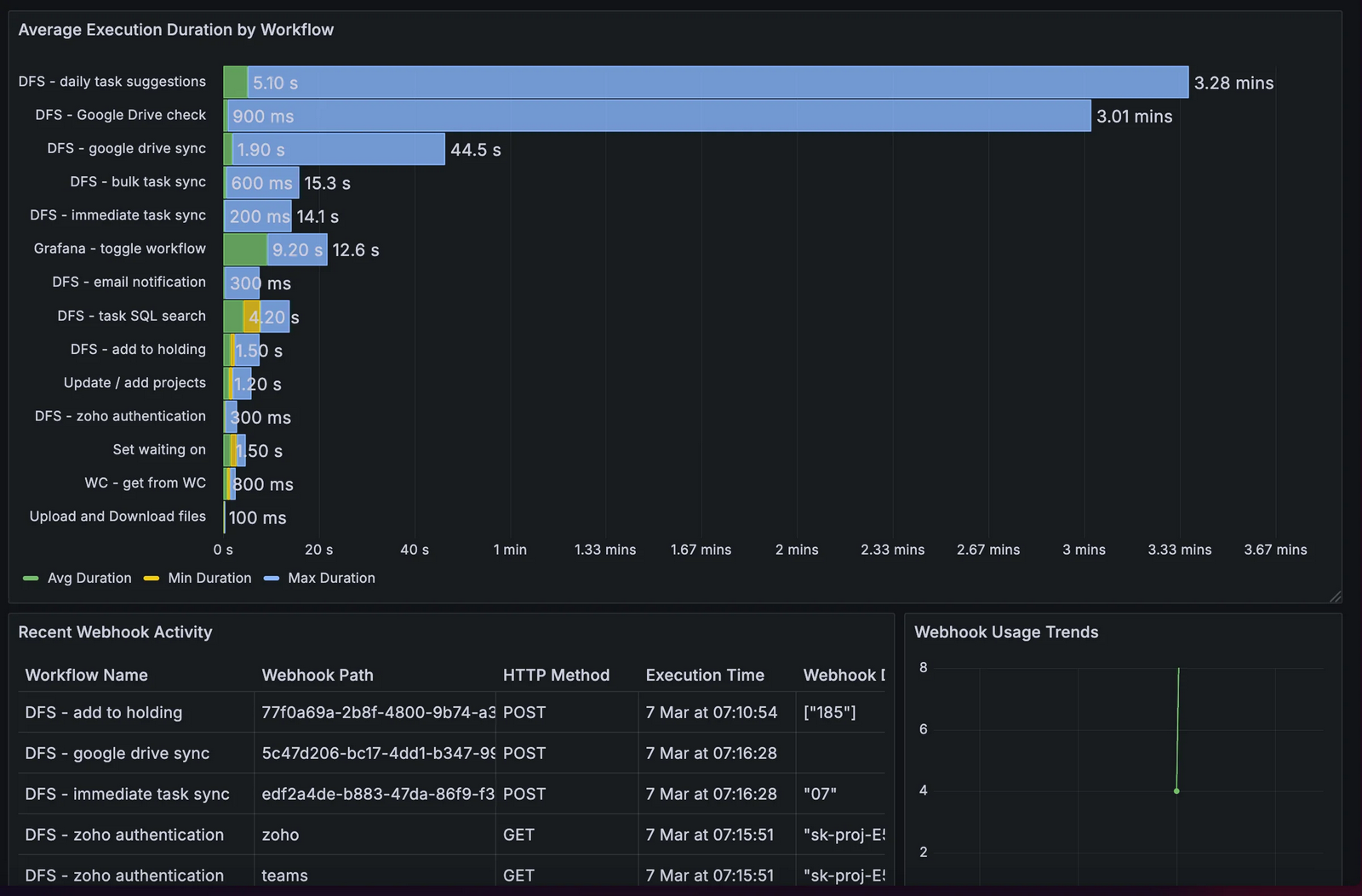Sort table by Webhook Path column
Viewport: 1362px width, 896px height.
pos(318,675)
